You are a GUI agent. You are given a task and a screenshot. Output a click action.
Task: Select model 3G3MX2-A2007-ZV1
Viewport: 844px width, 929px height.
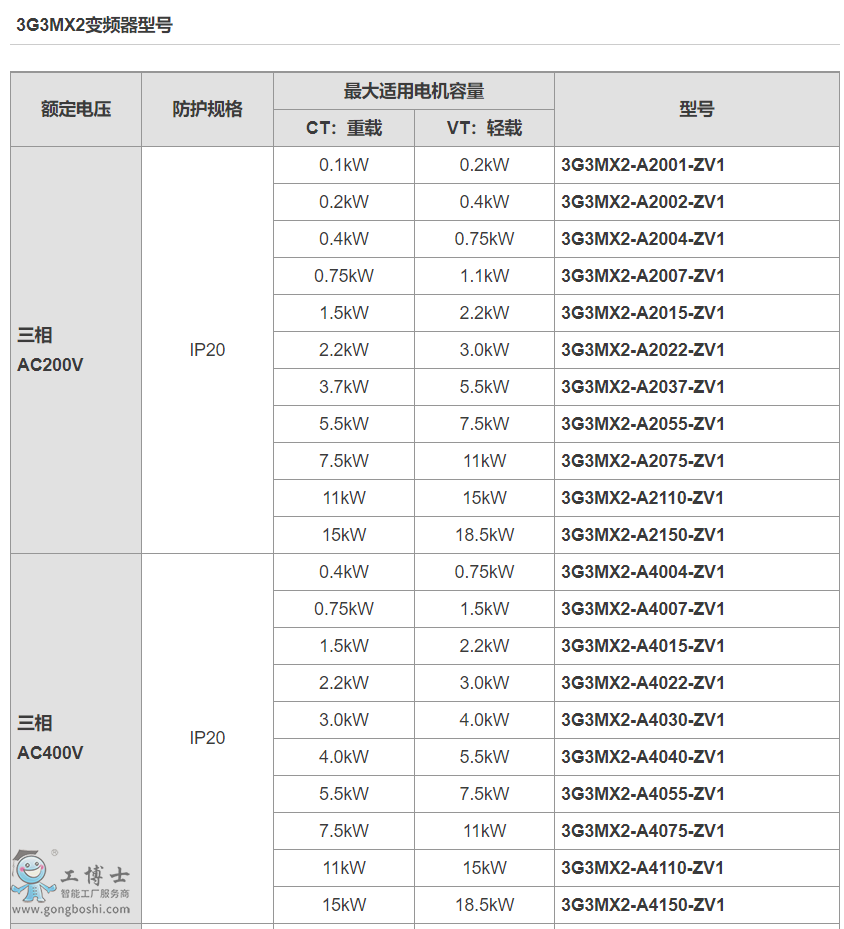click(x=643, y=276)
